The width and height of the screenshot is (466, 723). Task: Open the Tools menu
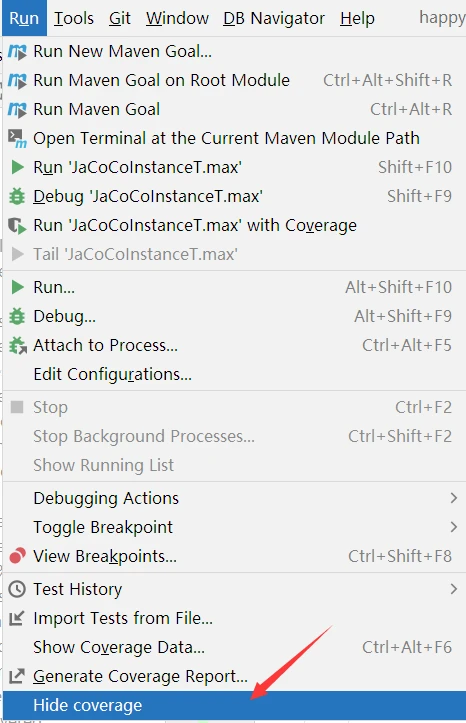(x=74, y=18)
